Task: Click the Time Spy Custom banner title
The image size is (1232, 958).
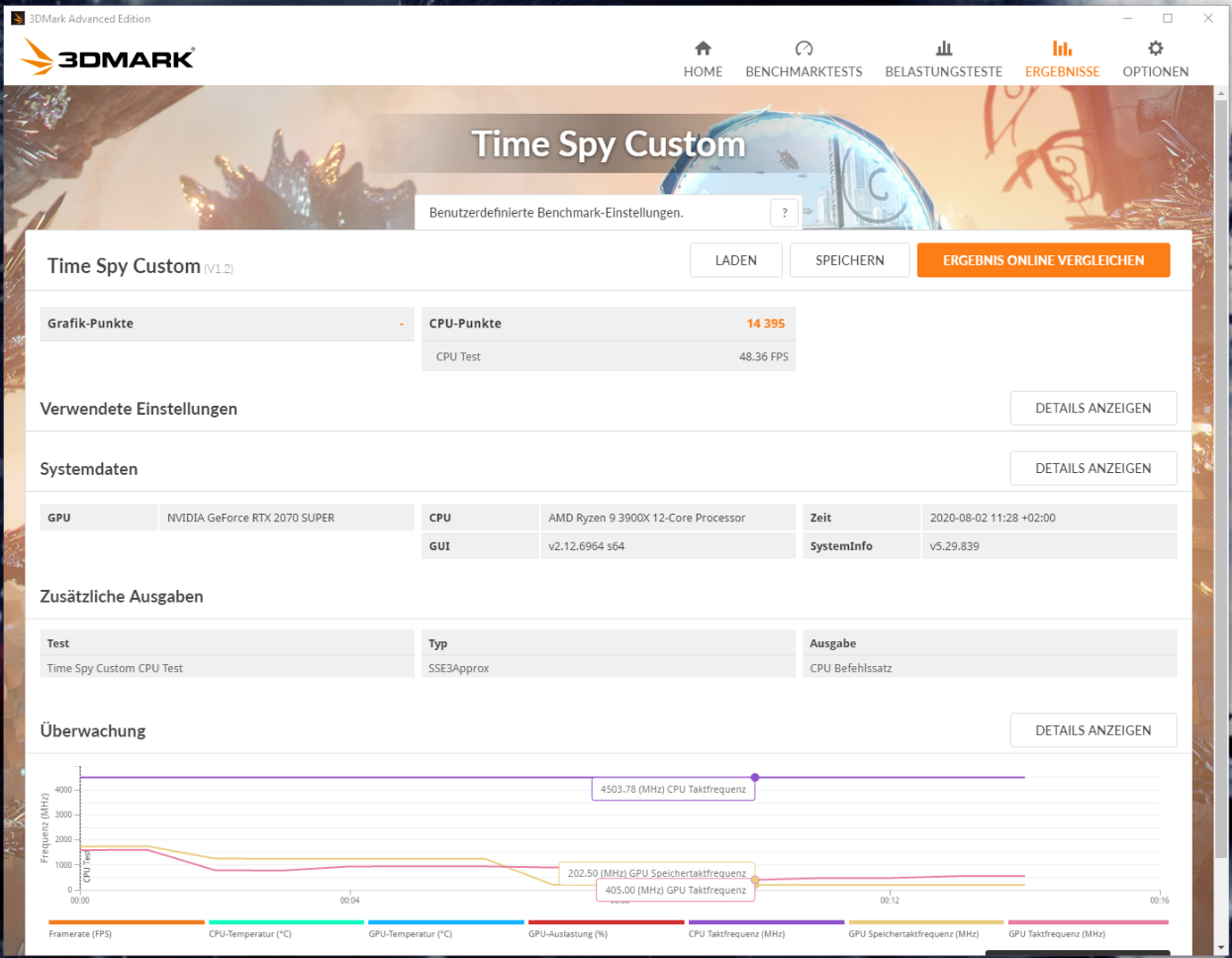Action: point(609,144)
